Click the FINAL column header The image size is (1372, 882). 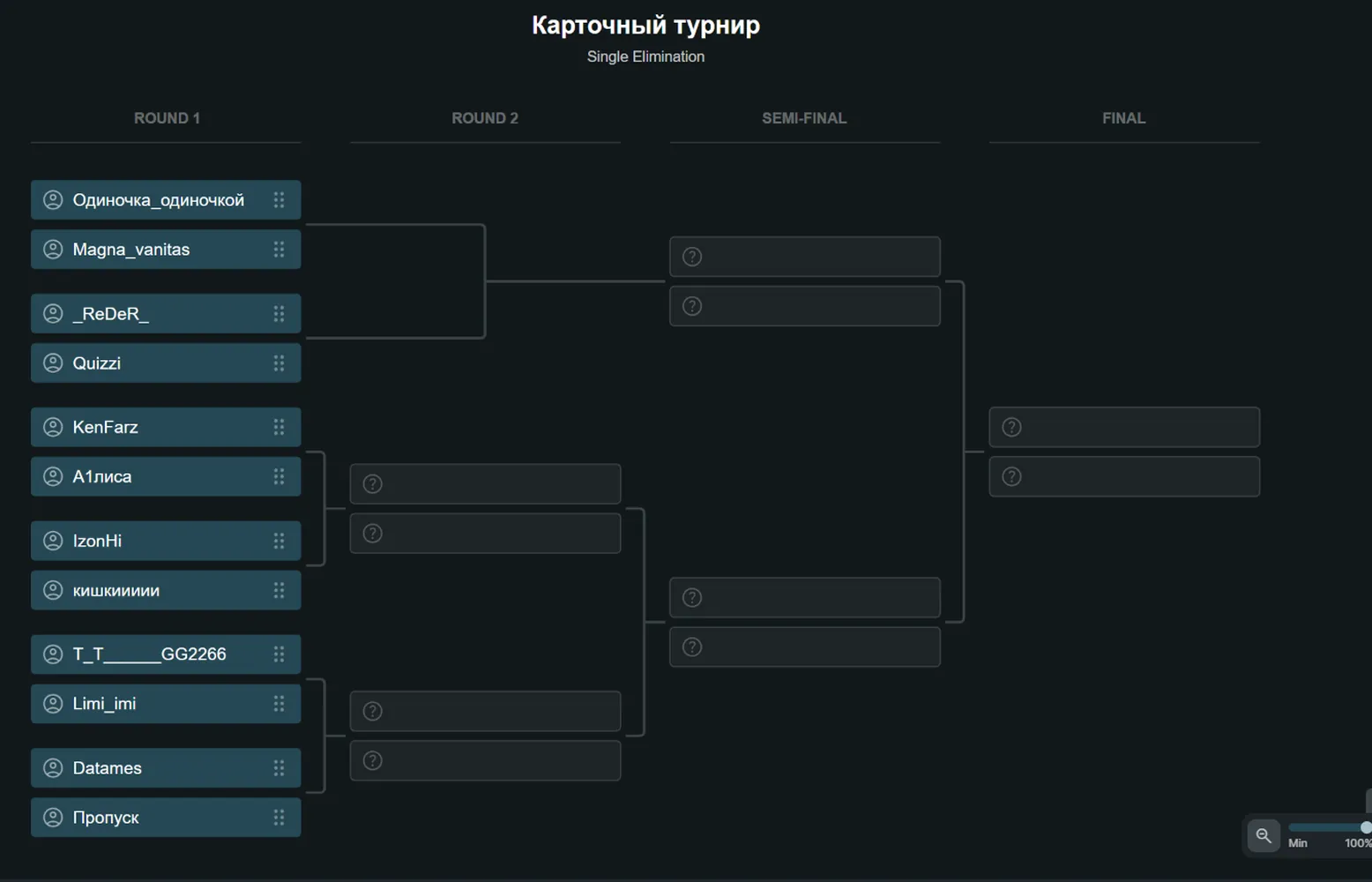pyautogui.click(x=1123, y=118)
